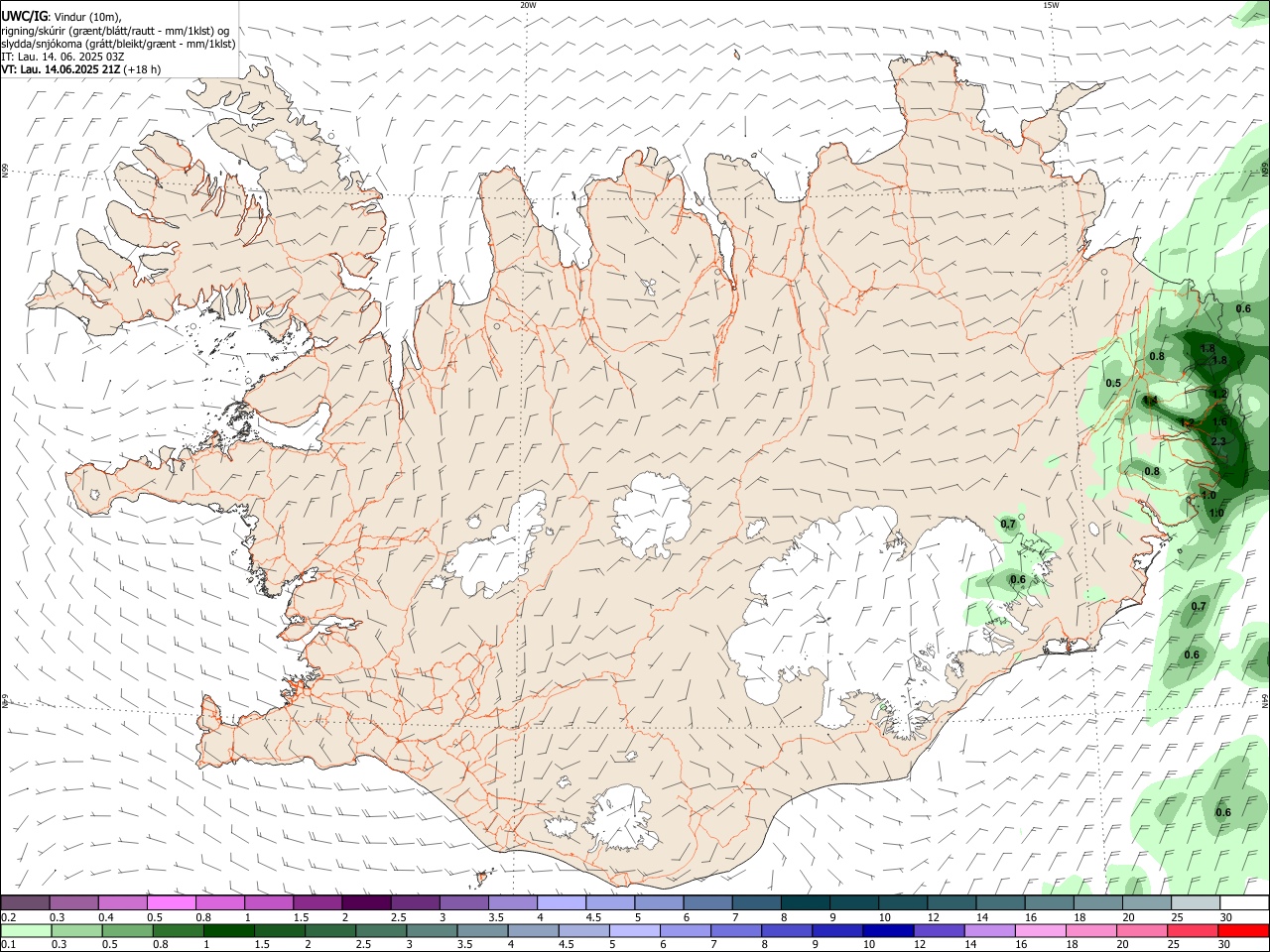Click the '3.5' label in the upper legend row
1270x952 pixels.
(496, 917)
